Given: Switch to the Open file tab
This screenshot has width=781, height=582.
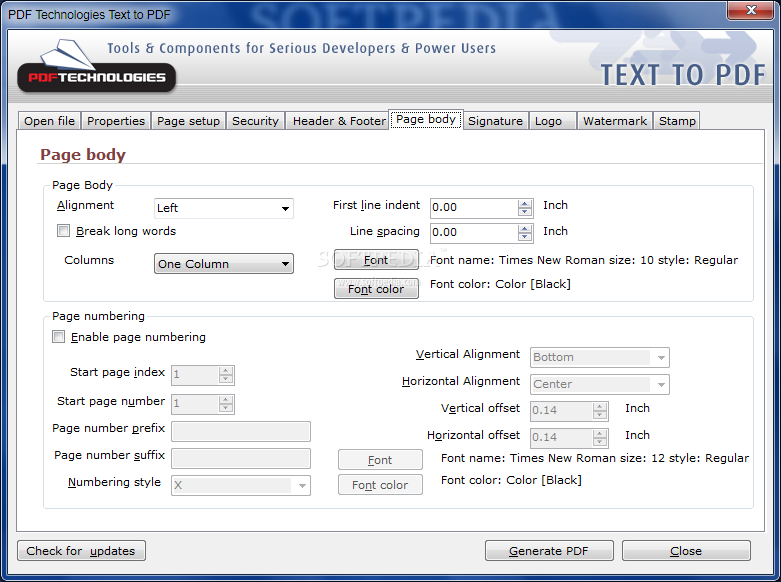Looking at the screenshot, I should (49, 121).
